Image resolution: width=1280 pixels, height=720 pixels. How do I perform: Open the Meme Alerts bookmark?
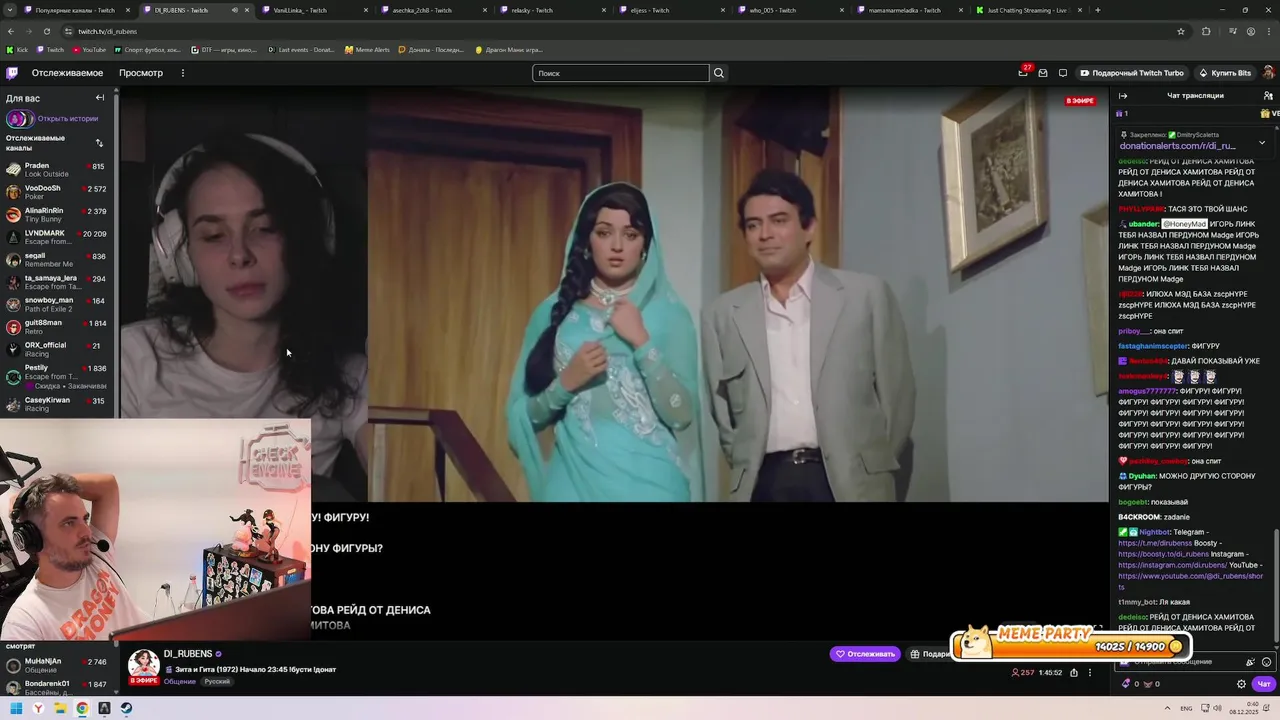point(367,49)
